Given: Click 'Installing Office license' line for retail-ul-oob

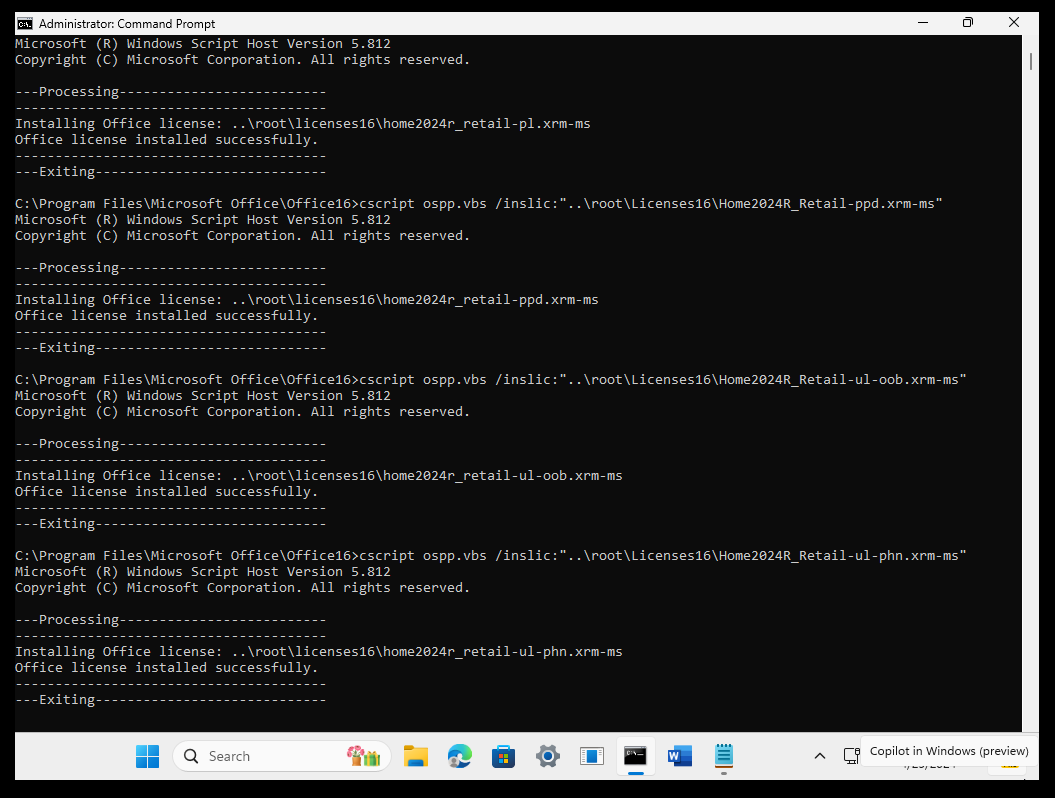Looking at the screenshot, I should click(319, 476).
